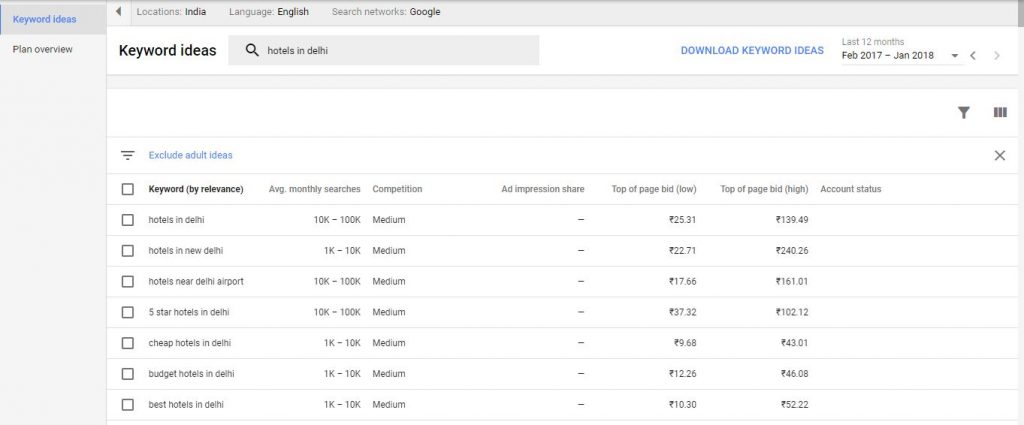Image resolution: width=1024 pixels, height=425 pixels.
Task: Select 'best hotels in delhi' checkbox
Action: coord(127,405)
